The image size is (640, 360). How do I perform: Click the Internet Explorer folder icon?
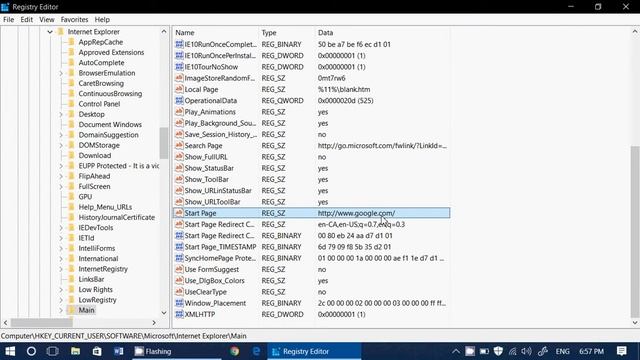[x=61, y=31]
